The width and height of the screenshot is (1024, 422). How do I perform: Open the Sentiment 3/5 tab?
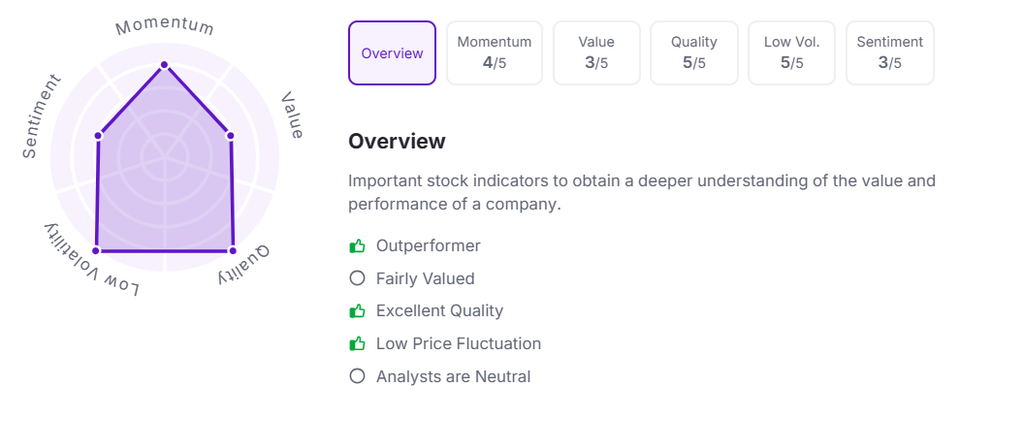[890, 53]
